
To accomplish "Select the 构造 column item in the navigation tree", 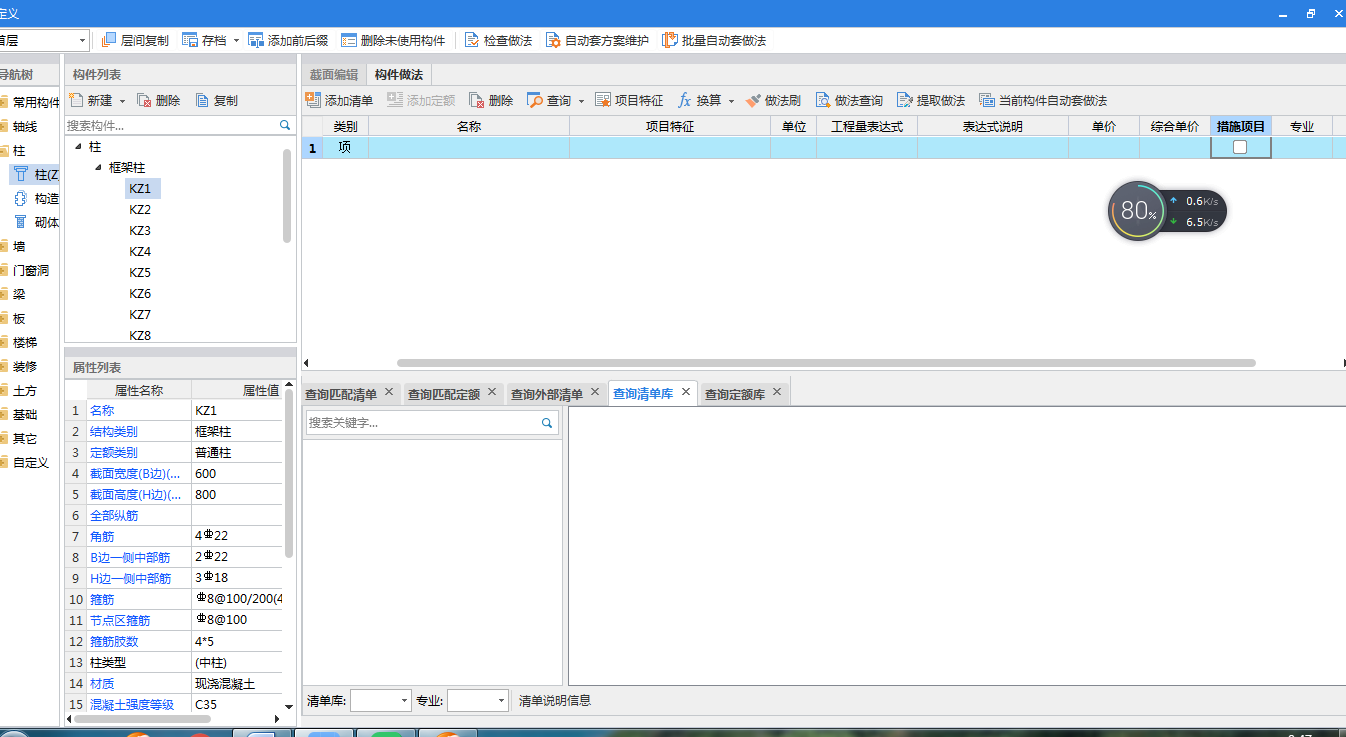I will coord(35,198).
